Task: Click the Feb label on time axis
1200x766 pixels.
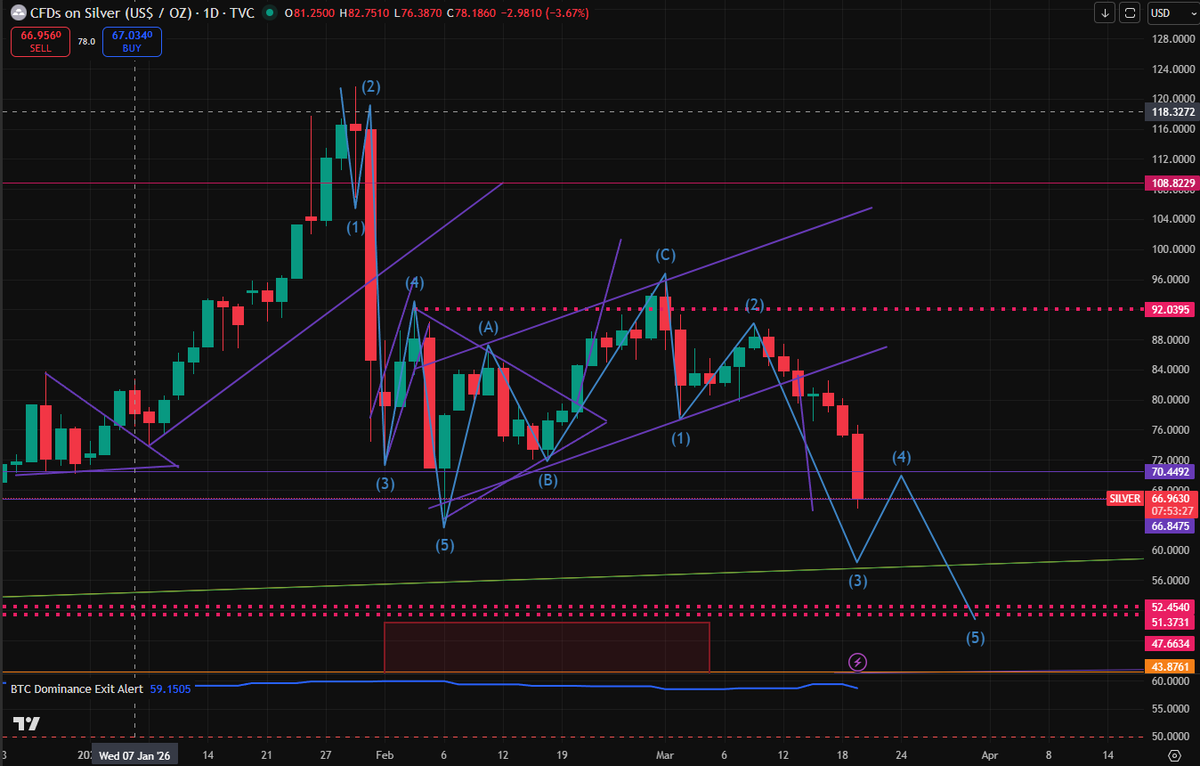Action: pos(385,756)
